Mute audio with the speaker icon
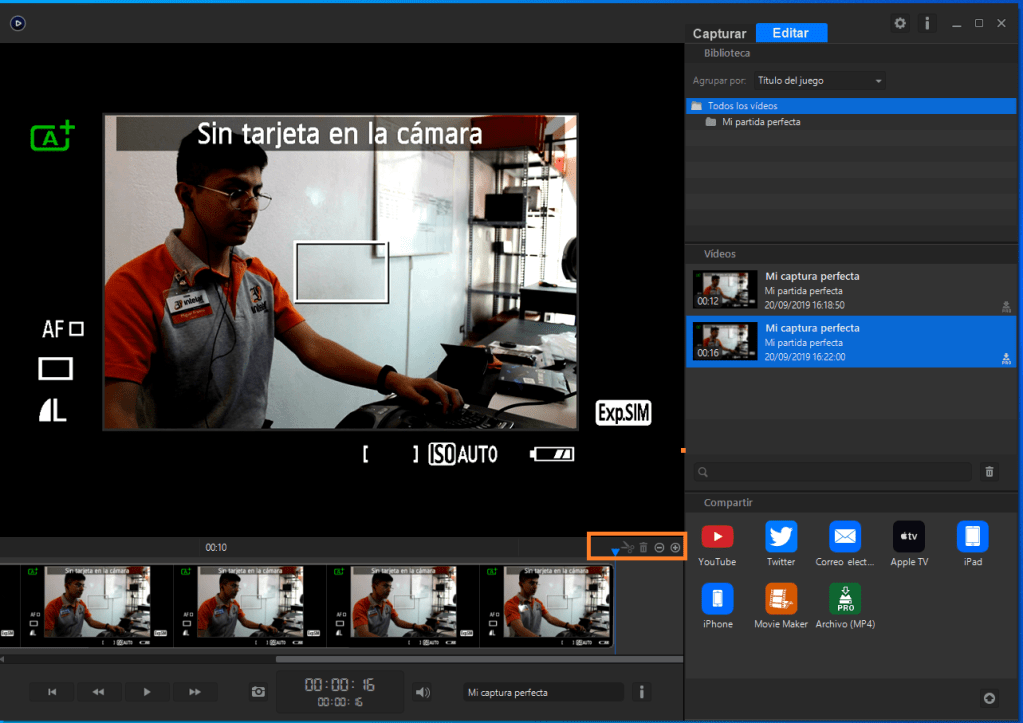 pyautogui.click(x=423, y=692)
